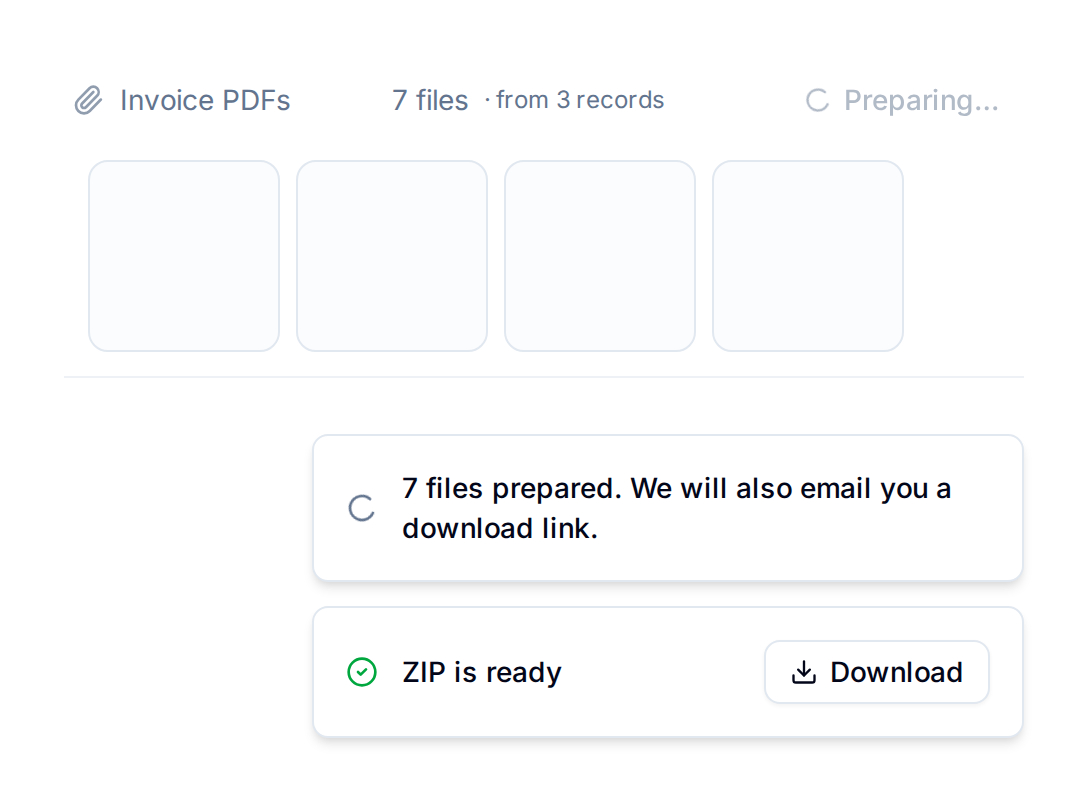Click the word 'ZIP' in the ready notification
Screen dimensions: 1088x802
[x=423, y=672]
